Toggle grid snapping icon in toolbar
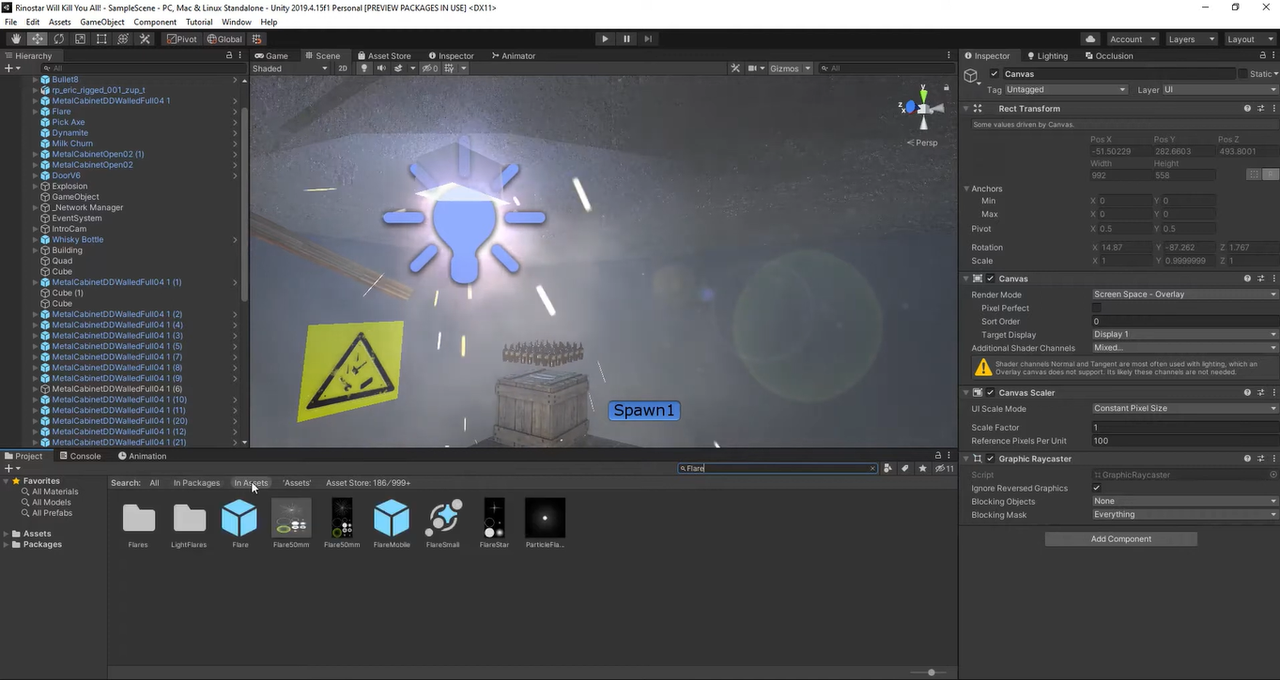The image size is (1280, 680). click(x=257, y=39)
